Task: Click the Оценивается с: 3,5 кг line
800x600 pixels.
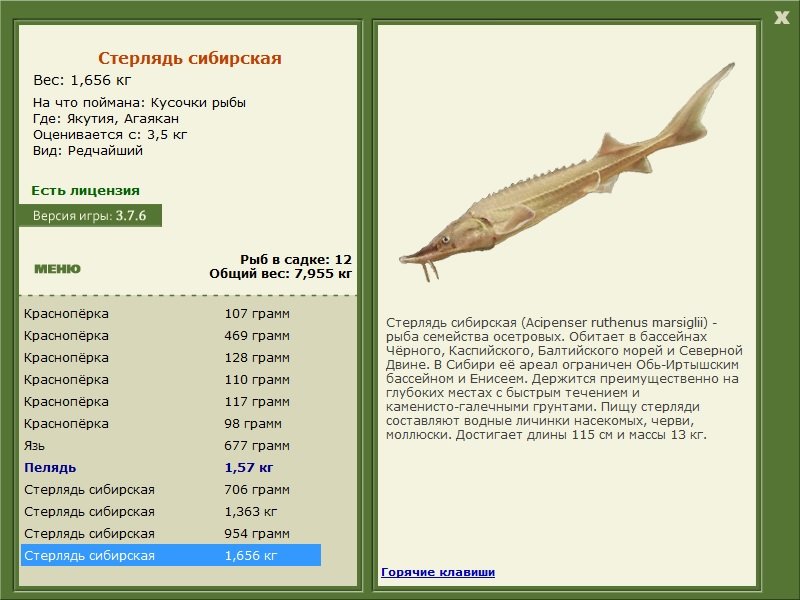Action: (x=110, y=135)
